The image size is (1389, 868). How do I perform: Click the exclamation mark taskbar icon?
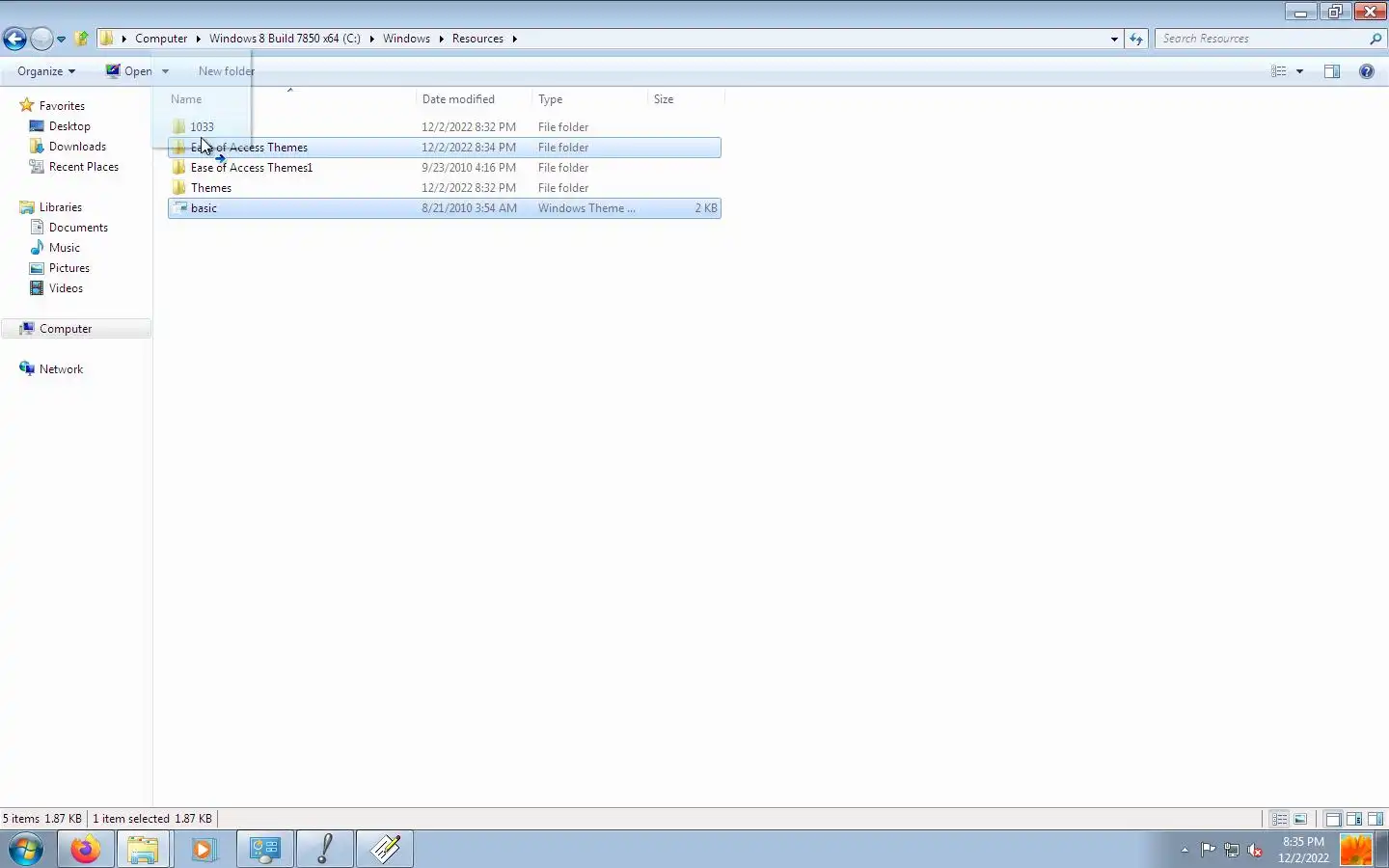tap(325, 850)
